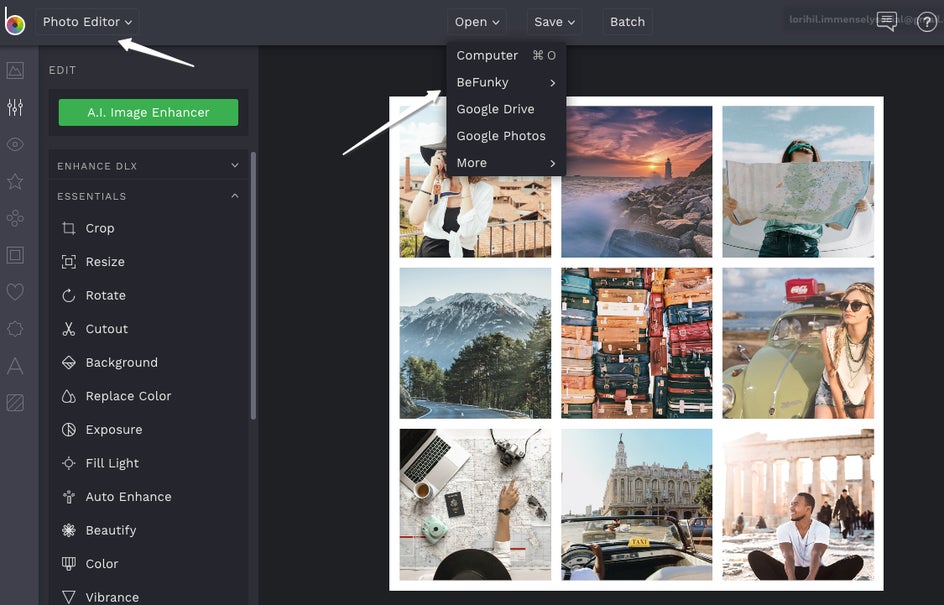Select the green Beetle car photo

(798, 343)
